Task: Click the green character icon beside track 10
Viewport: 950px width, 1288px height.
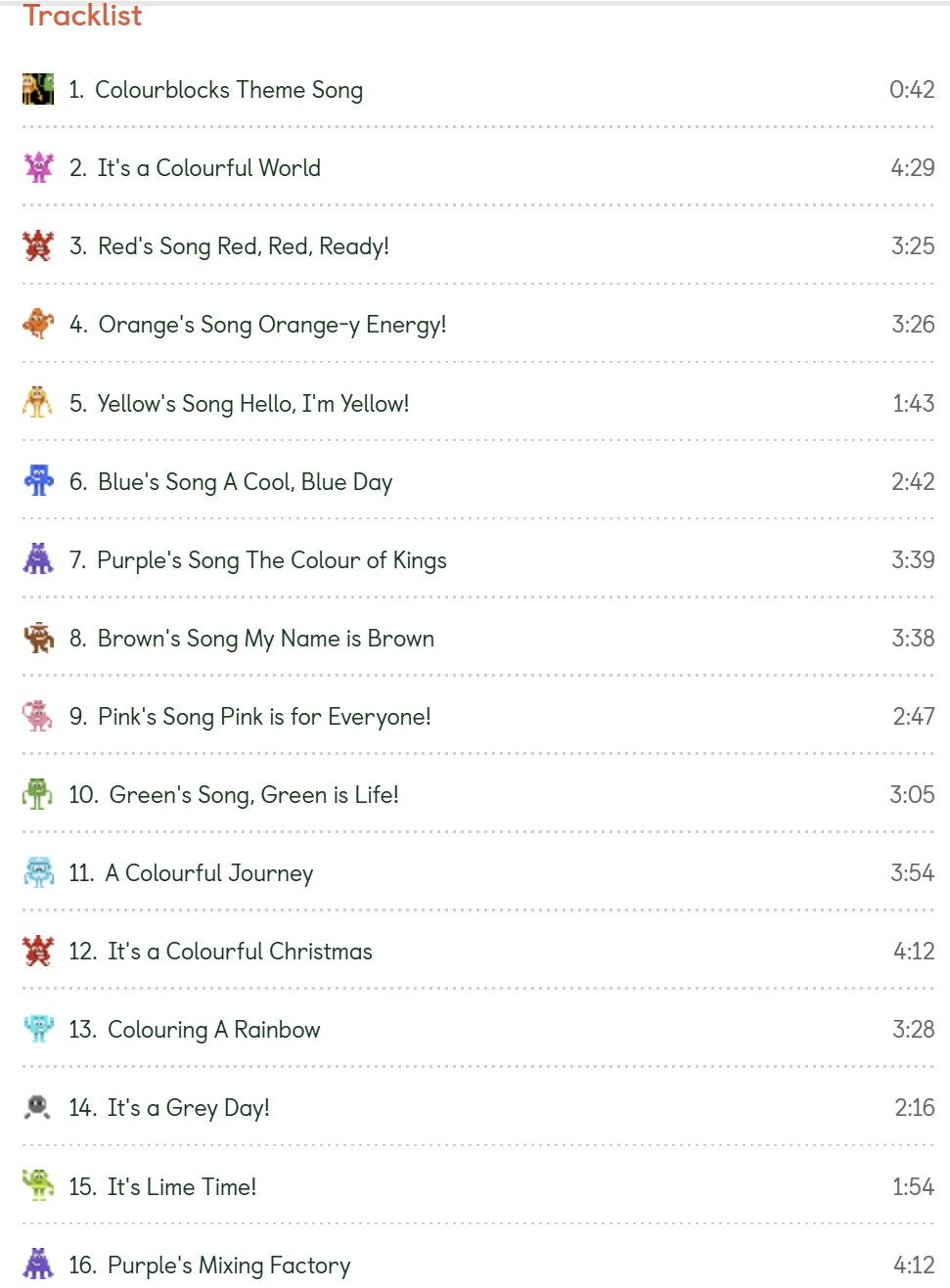Action: click(x=38, y=794)
